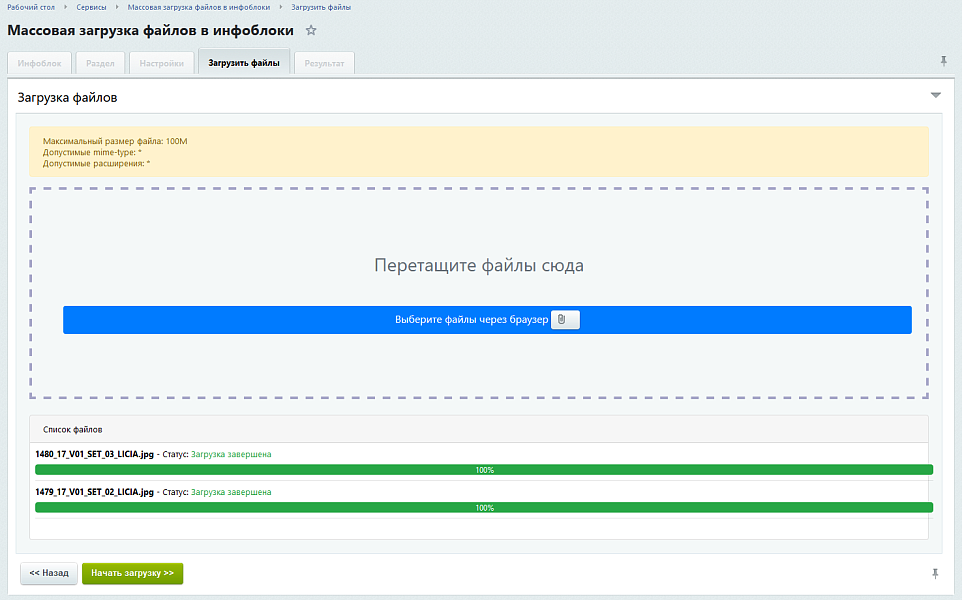Pin the button bar with bottom pin icon

coord(935,574)
